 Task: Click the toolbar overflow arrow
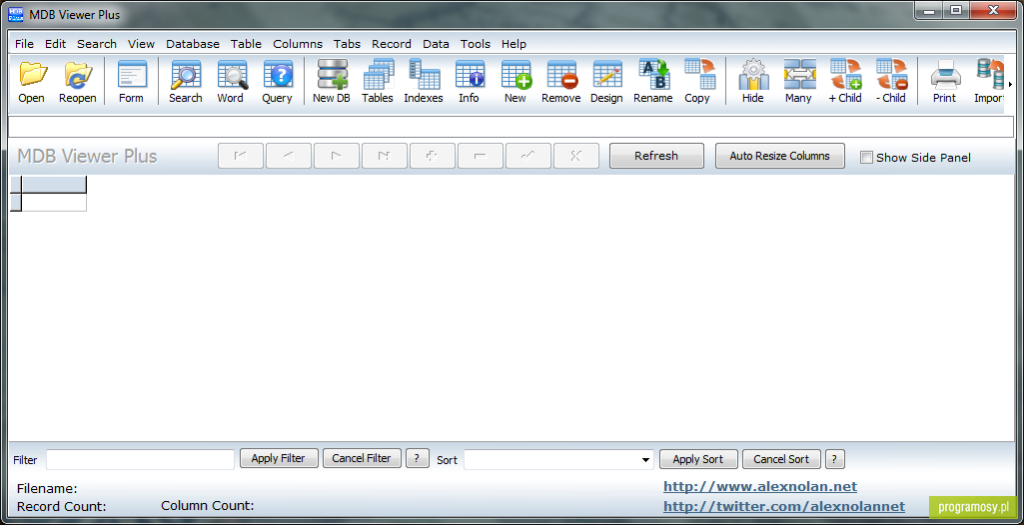tap(1010, 84)
